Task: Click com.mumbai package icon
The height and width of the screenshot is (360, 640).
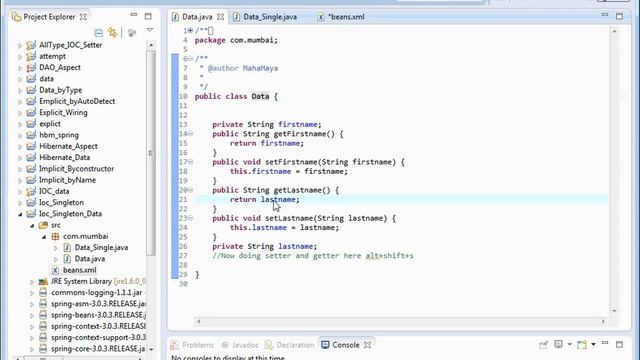Action: [55, 236]
